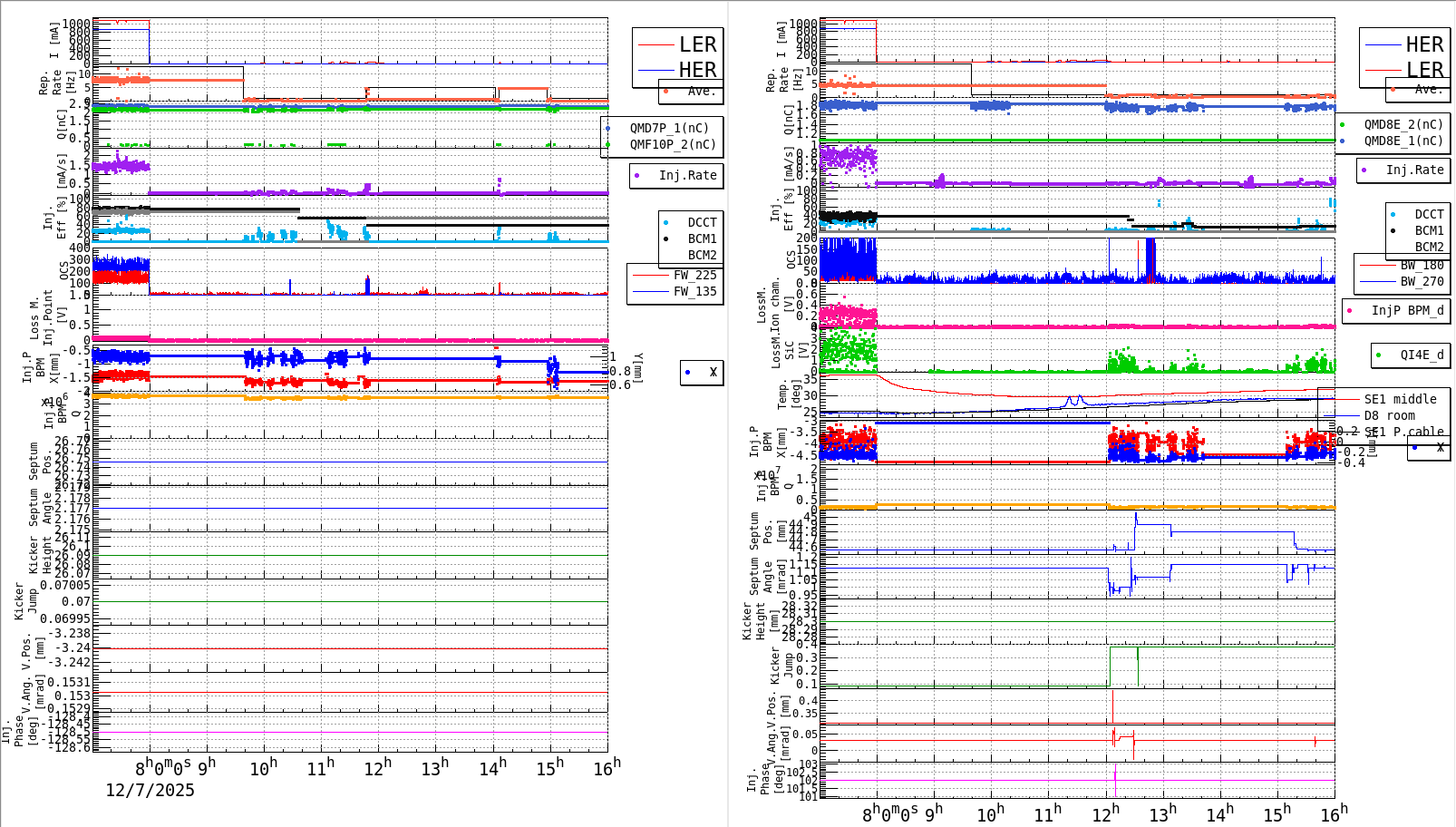Select the InjP BPM_d legend label
The height and width of the screenshot is (827, 1456).
[1408, 310]
